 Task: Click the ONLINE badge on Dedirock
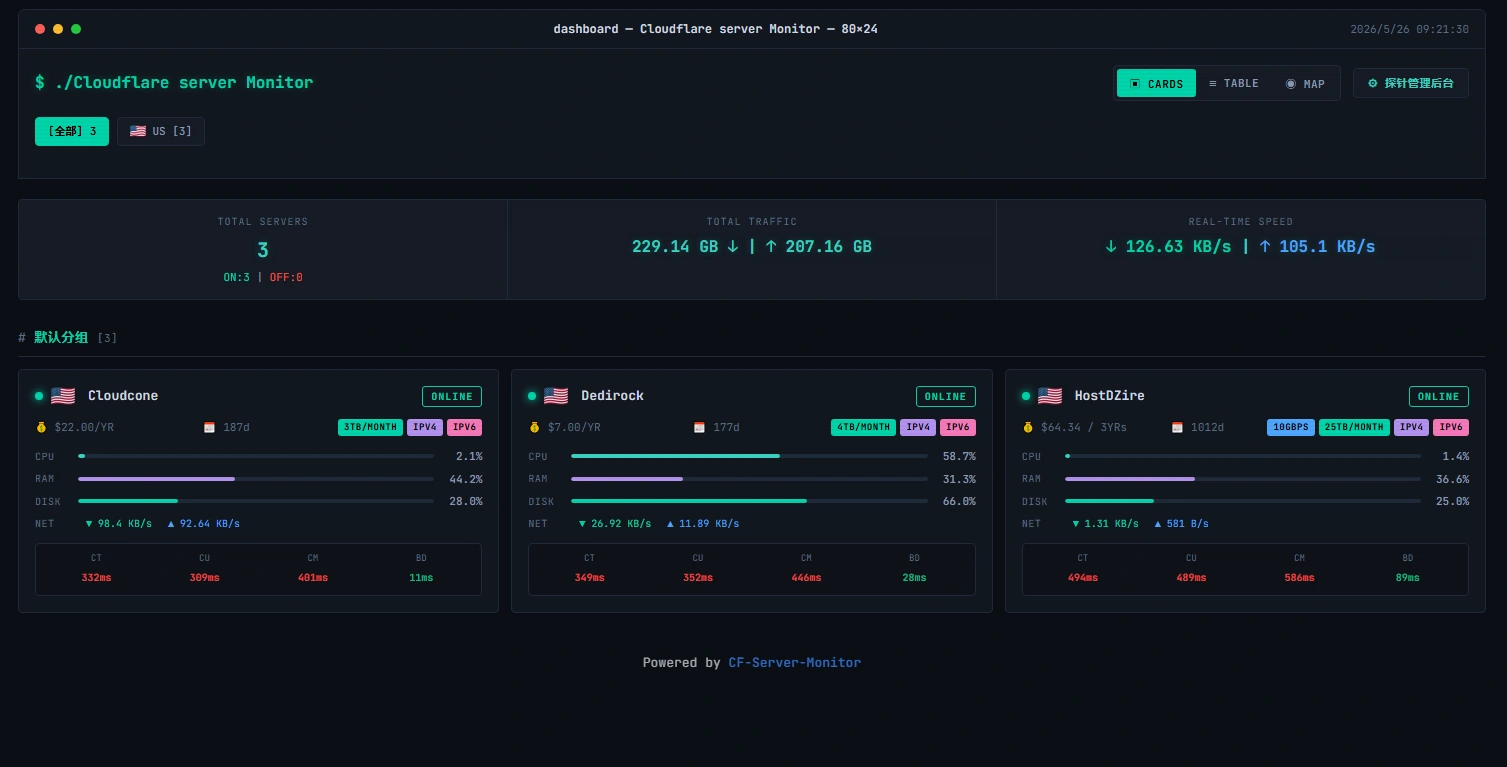(946, 397)
